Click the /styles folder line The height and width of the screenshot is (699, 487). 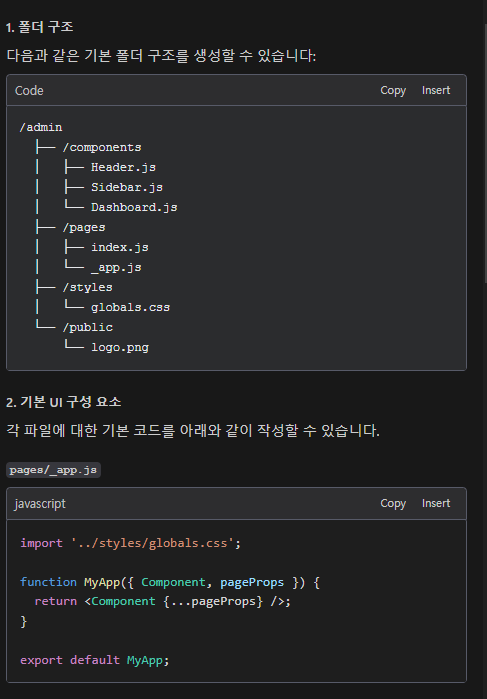[88, 288]
